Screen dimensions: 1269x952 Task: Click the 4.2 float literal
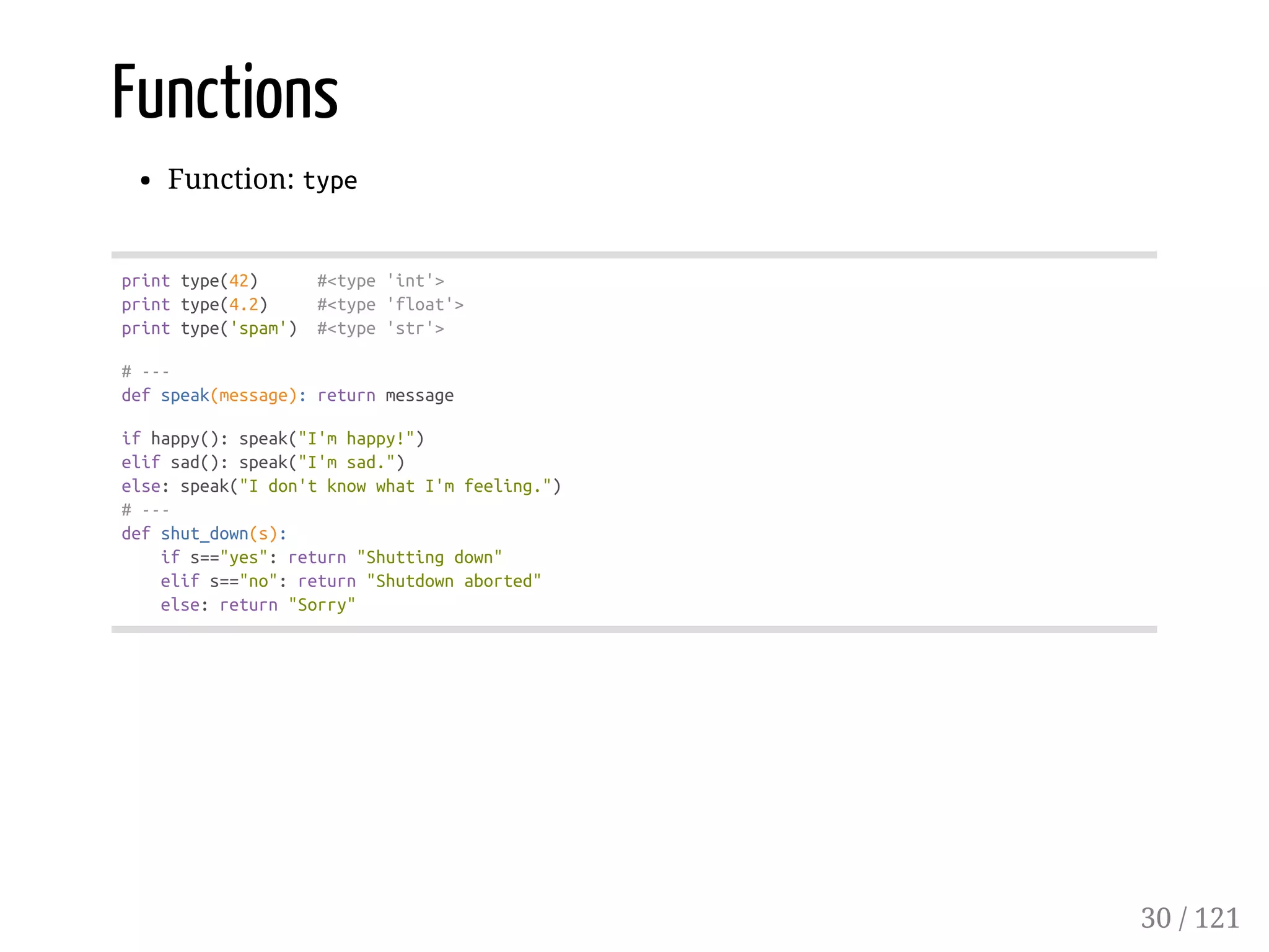244,304
